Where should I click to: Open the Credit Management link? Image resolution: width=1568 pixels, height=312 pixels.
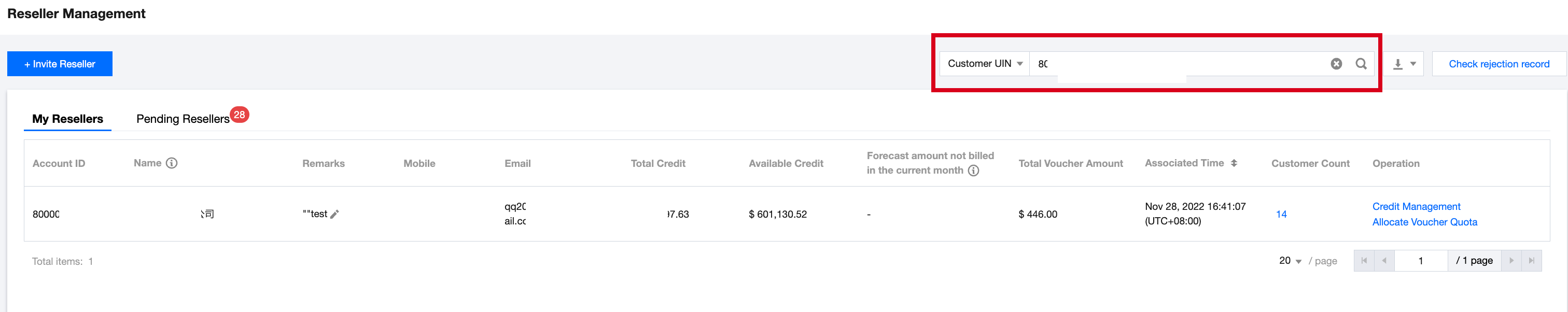coord(1416,207)
